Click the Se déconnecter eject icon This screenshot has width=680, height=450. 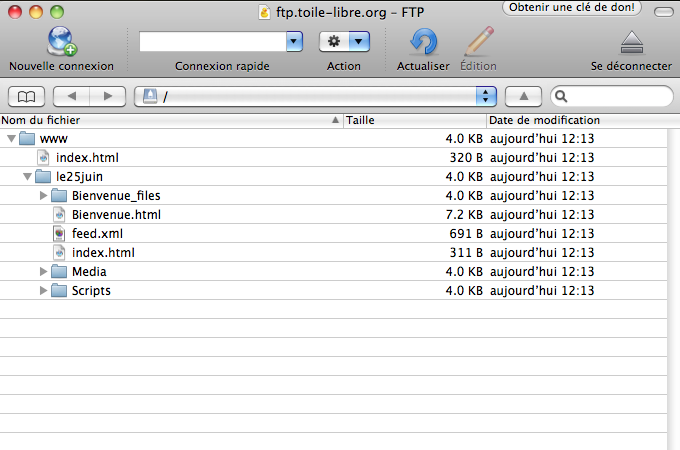coord(631,42)
